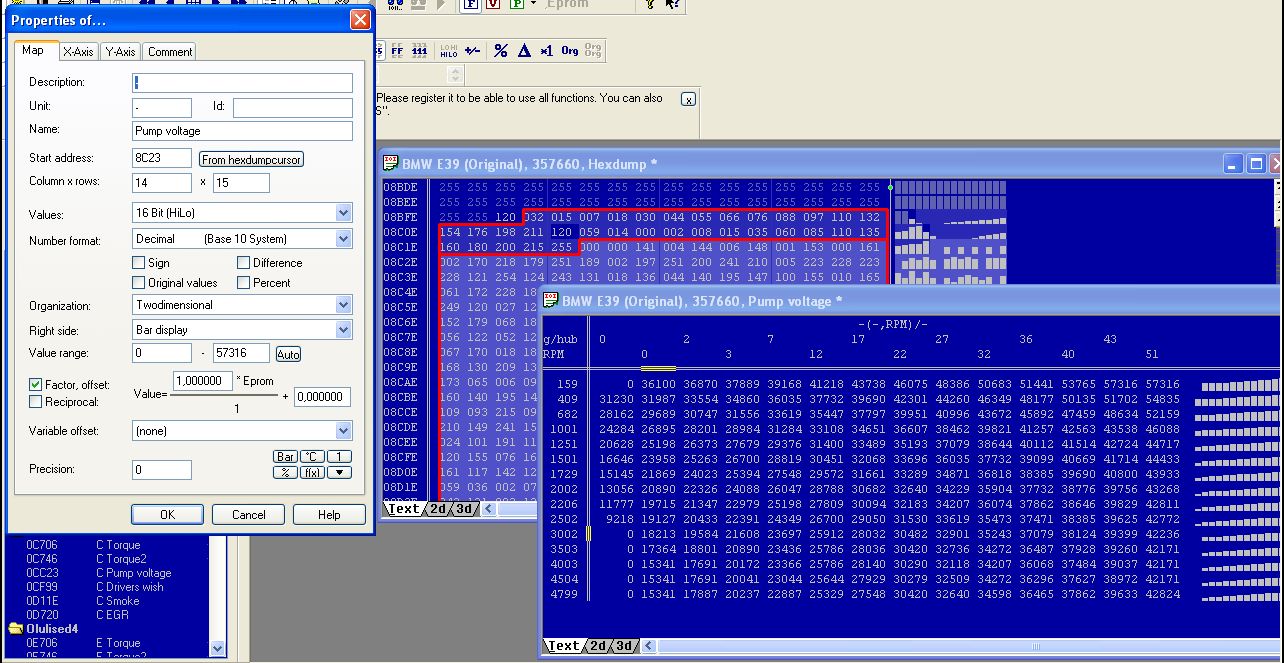The image size is (1284, 663).
Task: Click the Pump voltage window title icon
Action: pyautogui.click(x=550, y=300)
